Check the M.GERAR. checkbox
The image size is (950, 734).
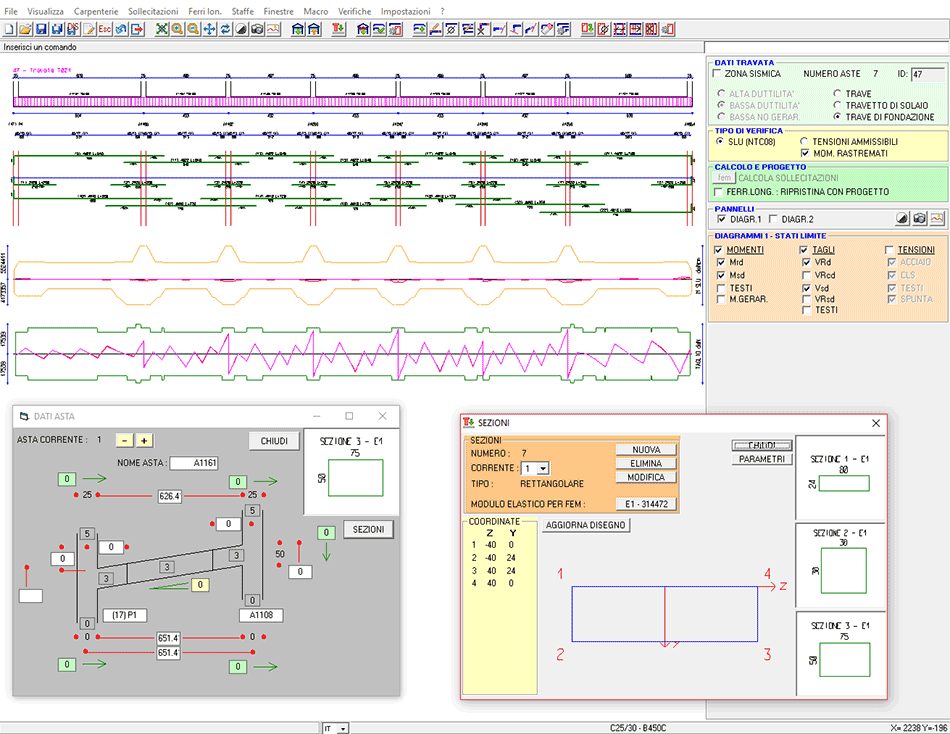[x=721, y=299]
